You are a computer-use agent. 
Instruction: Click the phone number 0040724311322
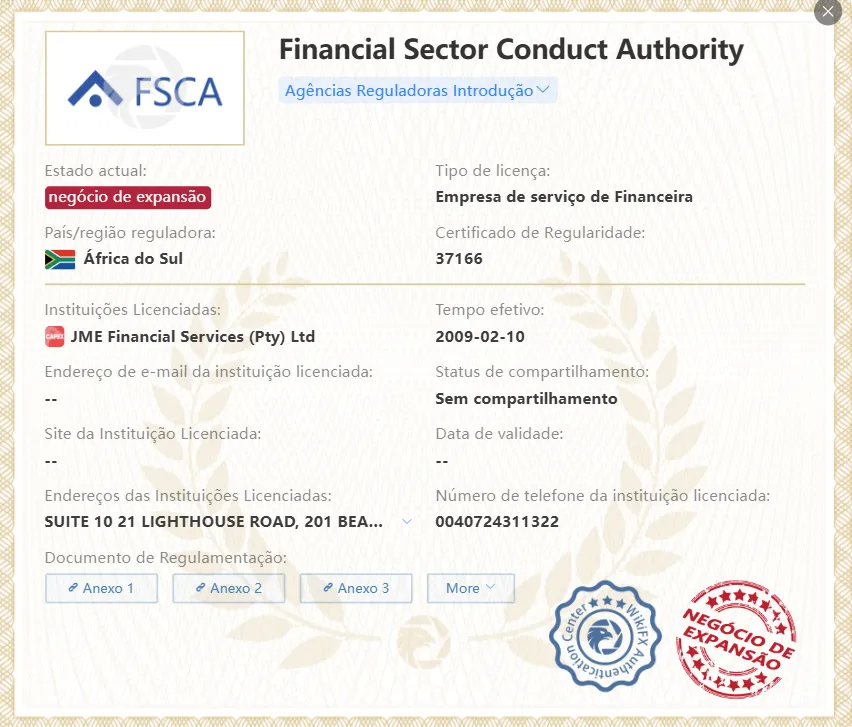pyautogui.click(x=497, y=522)
